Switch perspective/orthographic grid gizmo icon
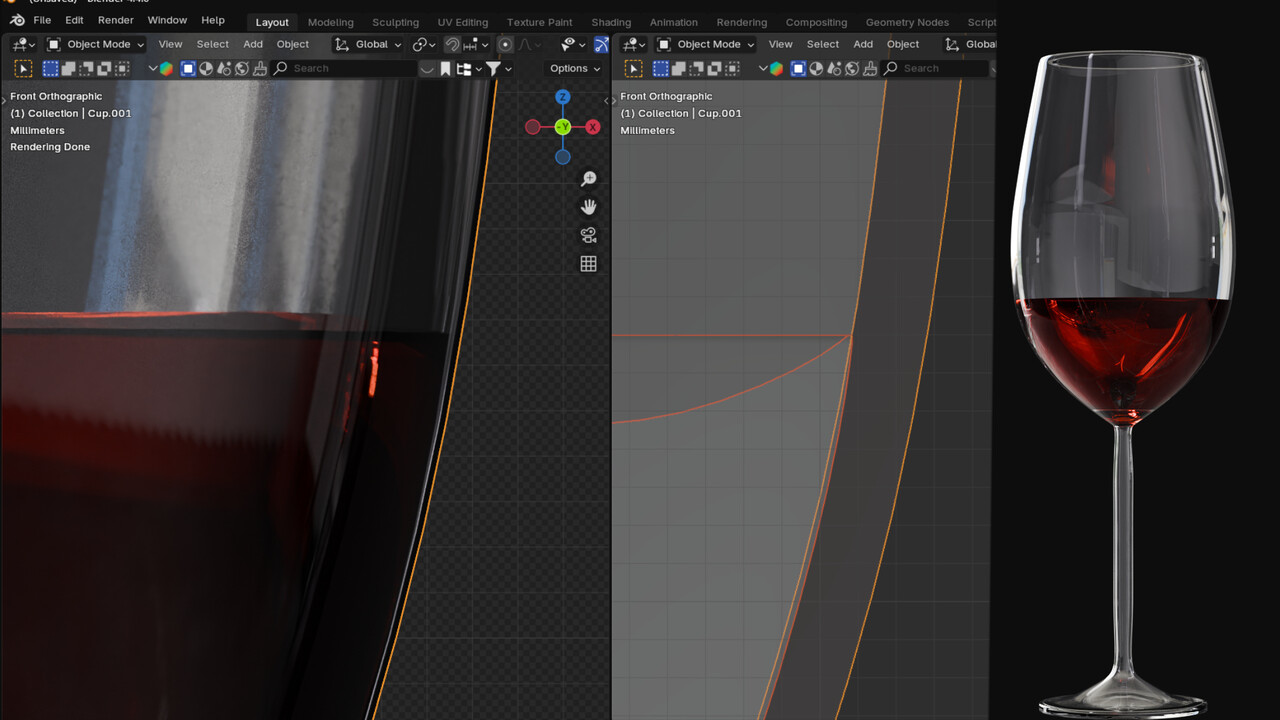 coord(588,263)
